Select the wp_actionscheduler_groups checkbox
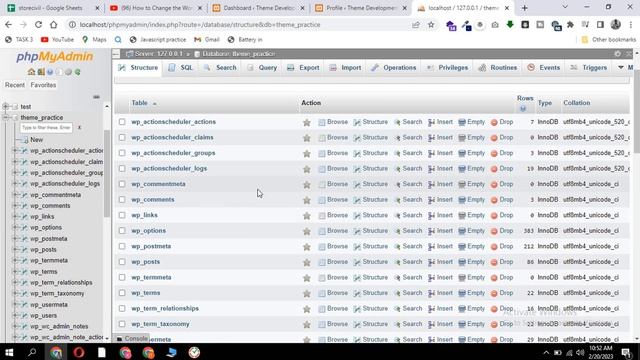The width and height of the screenshot is (640, 360). pos(122,153)
